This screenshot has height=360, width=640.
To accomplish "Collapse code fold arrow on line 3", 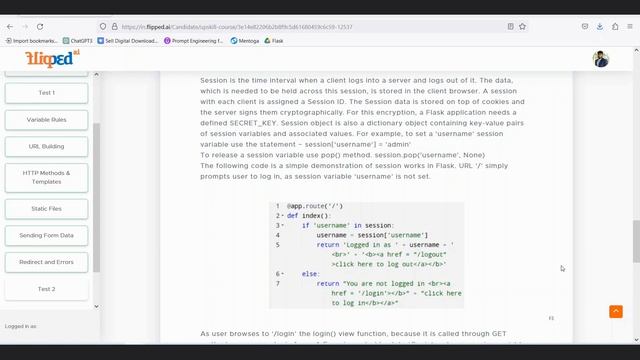I will pos(282,225).
